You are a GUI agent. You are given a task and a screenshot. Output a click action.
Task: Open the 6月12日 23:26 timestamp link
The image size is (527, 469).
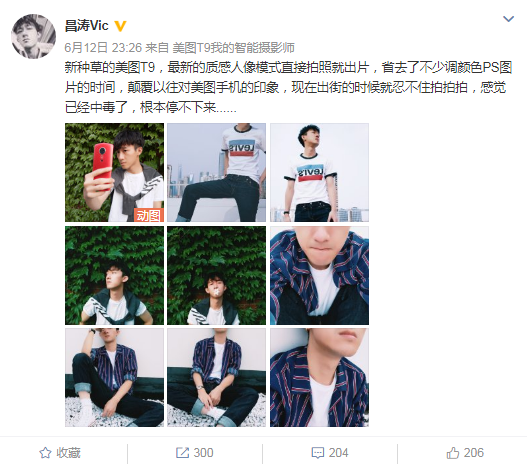103,48
